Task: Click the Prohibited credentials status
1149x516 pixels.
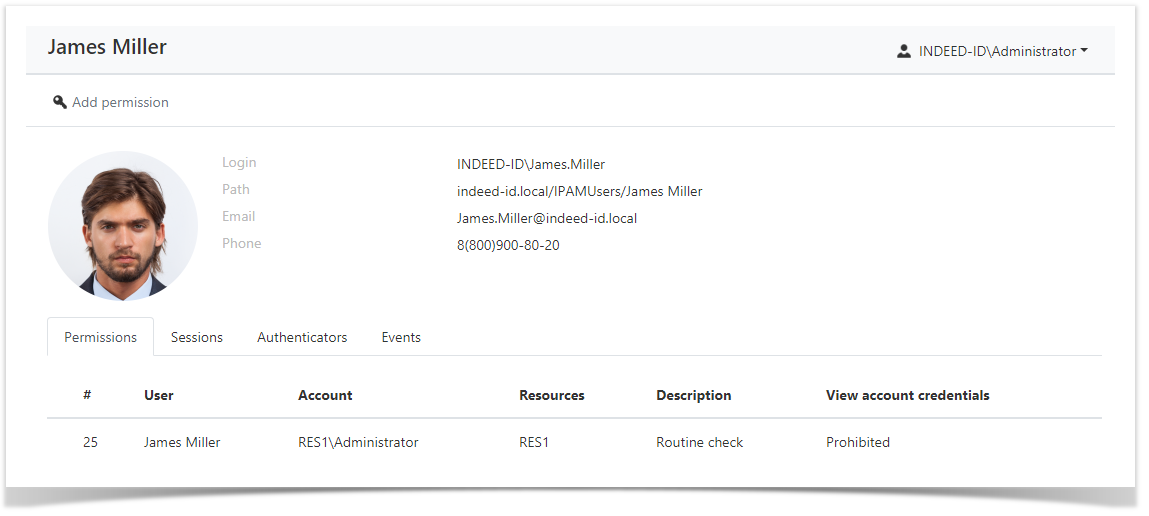Action: [857, 442]
